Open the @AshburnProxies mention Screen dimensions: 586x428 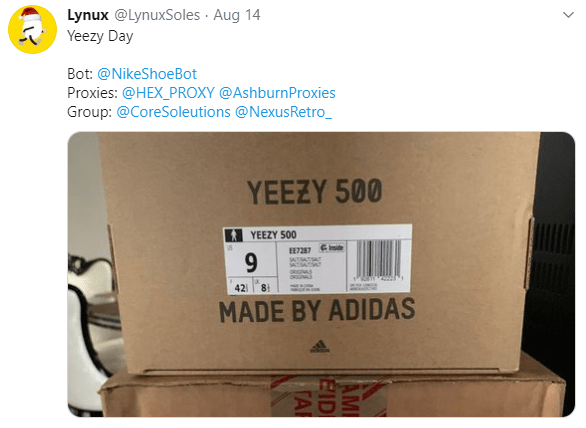point(277,93)
